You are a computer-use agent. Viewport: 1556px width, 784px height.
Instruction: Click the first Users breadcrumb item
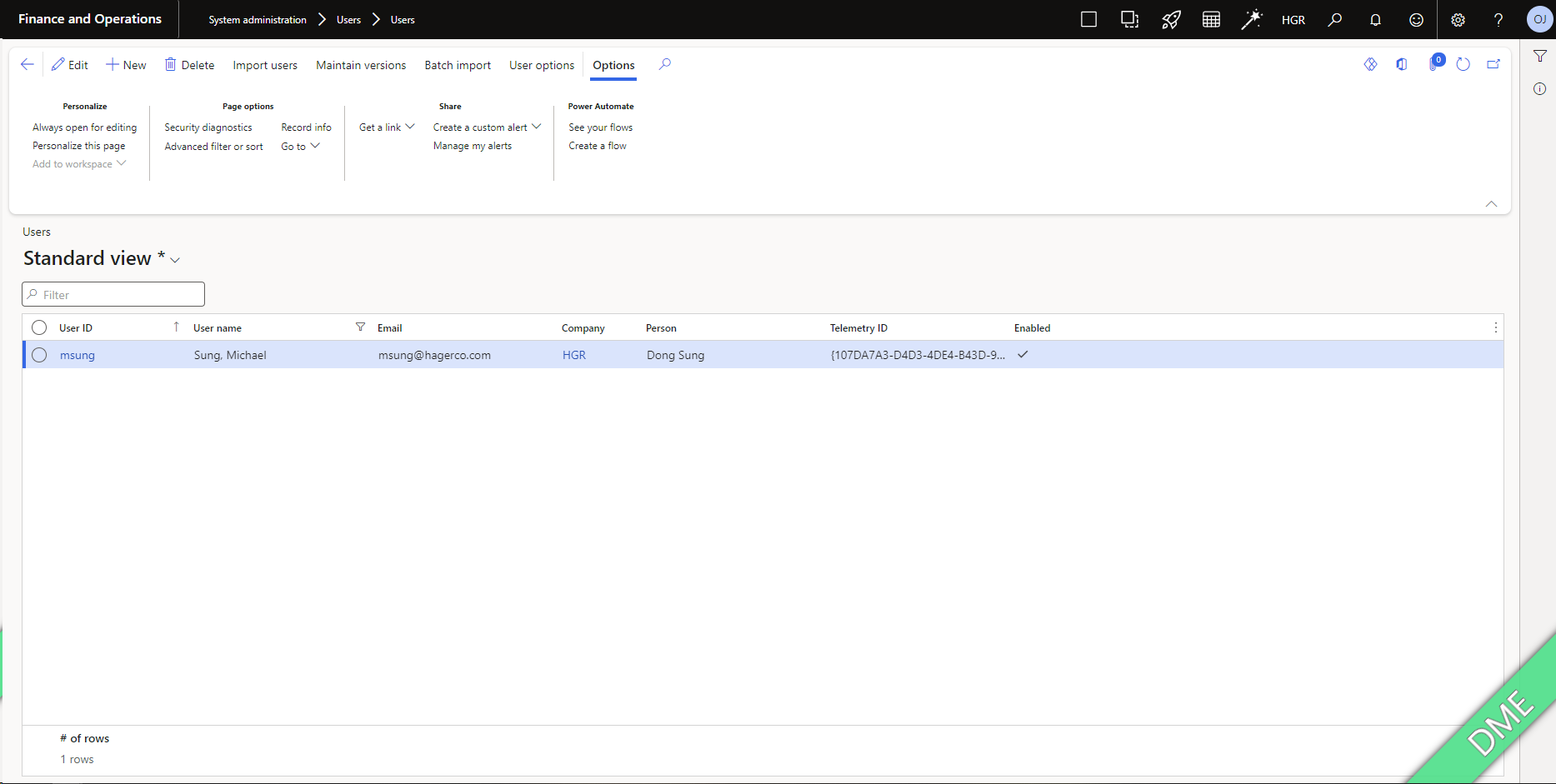pyautogui.click(x=348, y=20)
